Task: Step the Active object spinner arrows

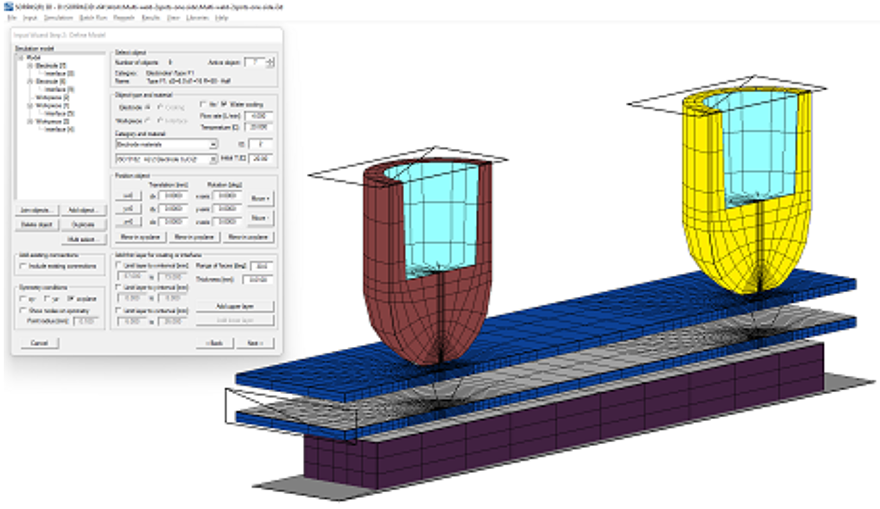Action: 270,61
